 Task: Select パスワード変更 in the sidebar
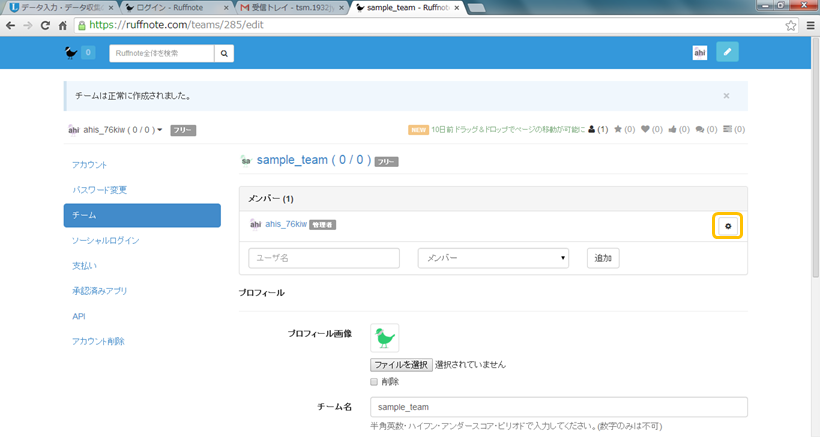click(x=100, y=190)
